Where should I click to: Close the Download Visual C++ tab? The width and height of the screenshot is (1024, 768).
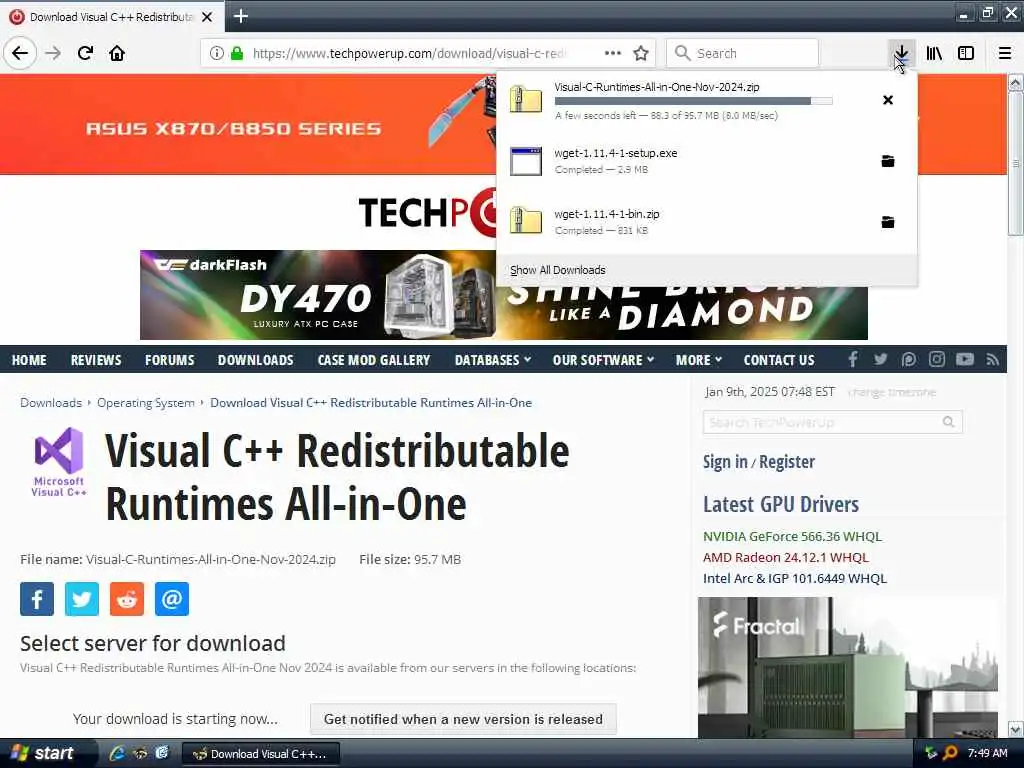click(x=207, y=17)
